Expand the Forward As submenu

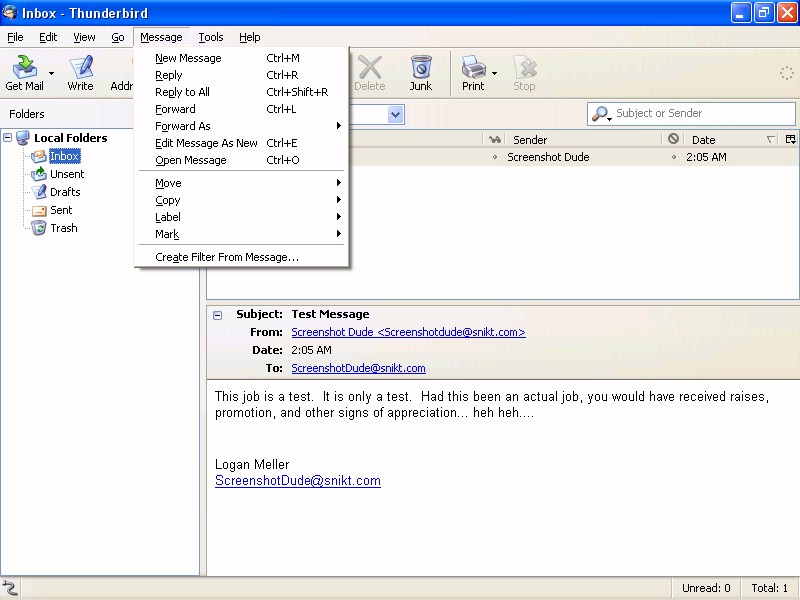tap(242, 126)
